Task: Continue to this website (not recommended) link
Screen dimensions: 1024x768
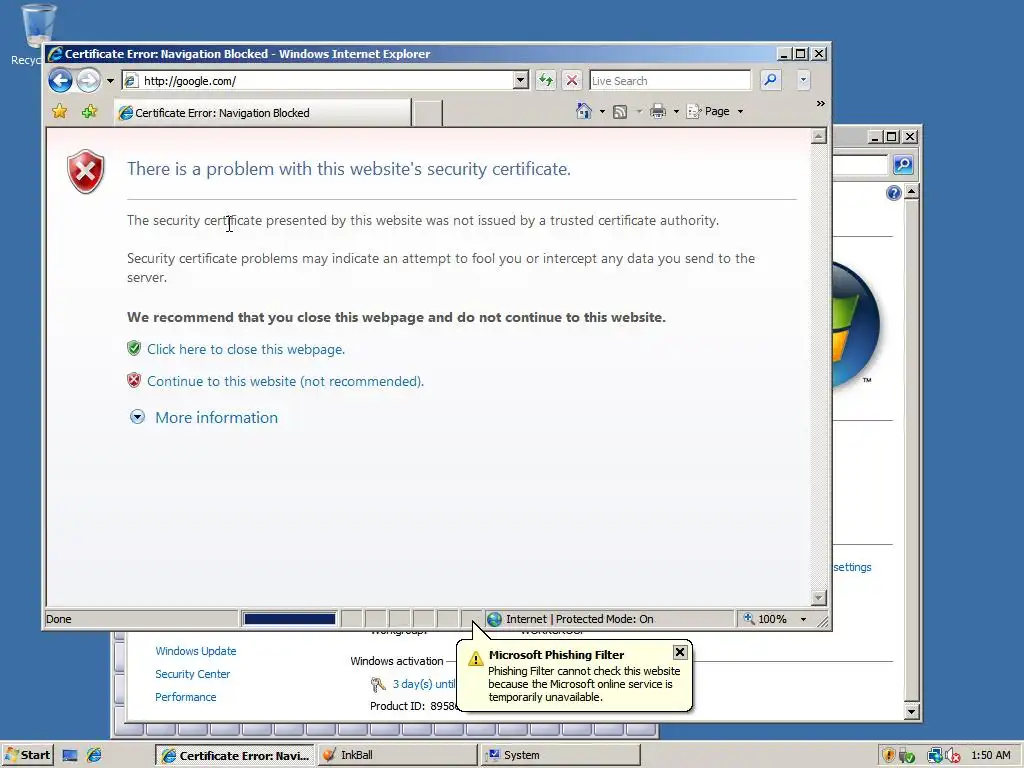Action: (x=285, y=381)
